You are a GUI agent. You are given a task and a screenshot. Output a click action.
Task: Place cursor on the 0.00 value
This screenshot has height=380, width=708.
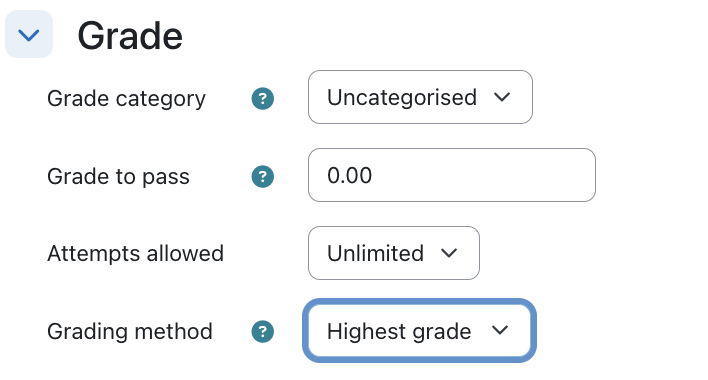click(349, 175)
